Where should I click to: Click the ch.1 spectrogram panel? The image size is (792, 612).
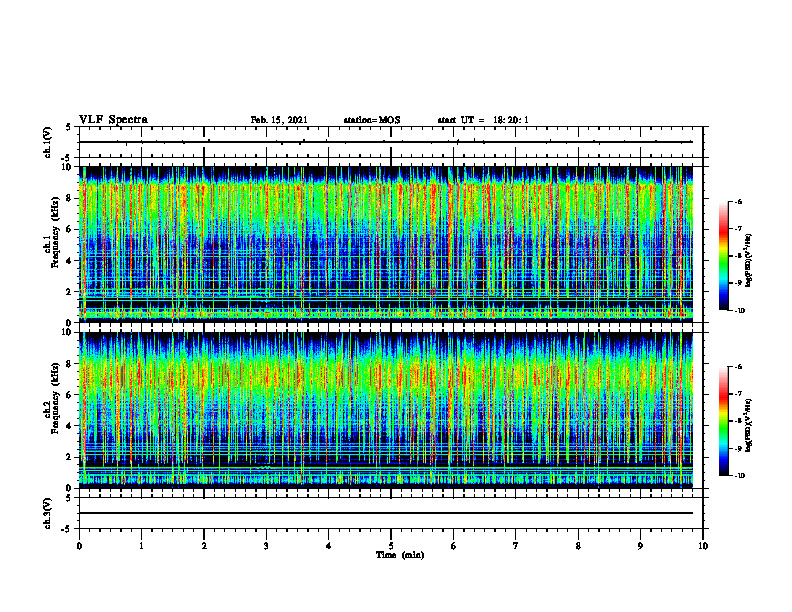pyautogui.click(x=386, y=244)
